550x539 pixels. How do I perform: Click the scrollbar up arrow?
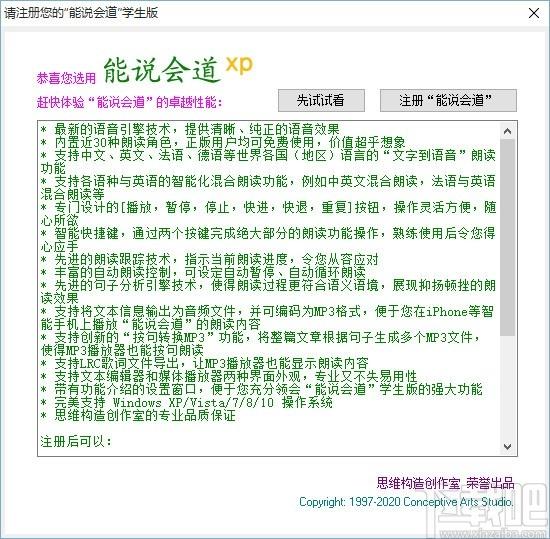tap(507, 132)
